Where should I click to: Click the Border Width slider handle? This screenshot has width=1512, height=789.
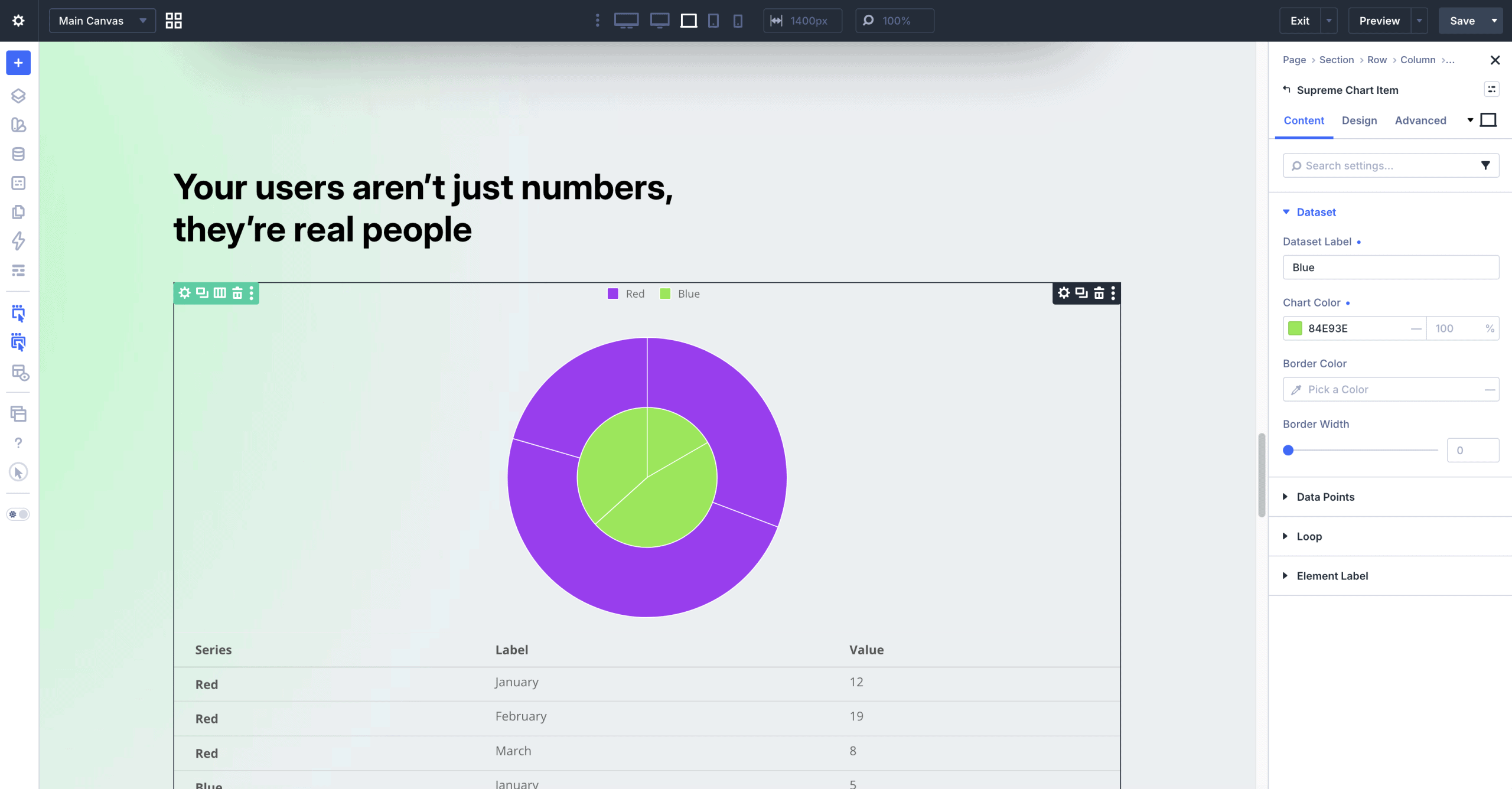tap(1288, 450)
